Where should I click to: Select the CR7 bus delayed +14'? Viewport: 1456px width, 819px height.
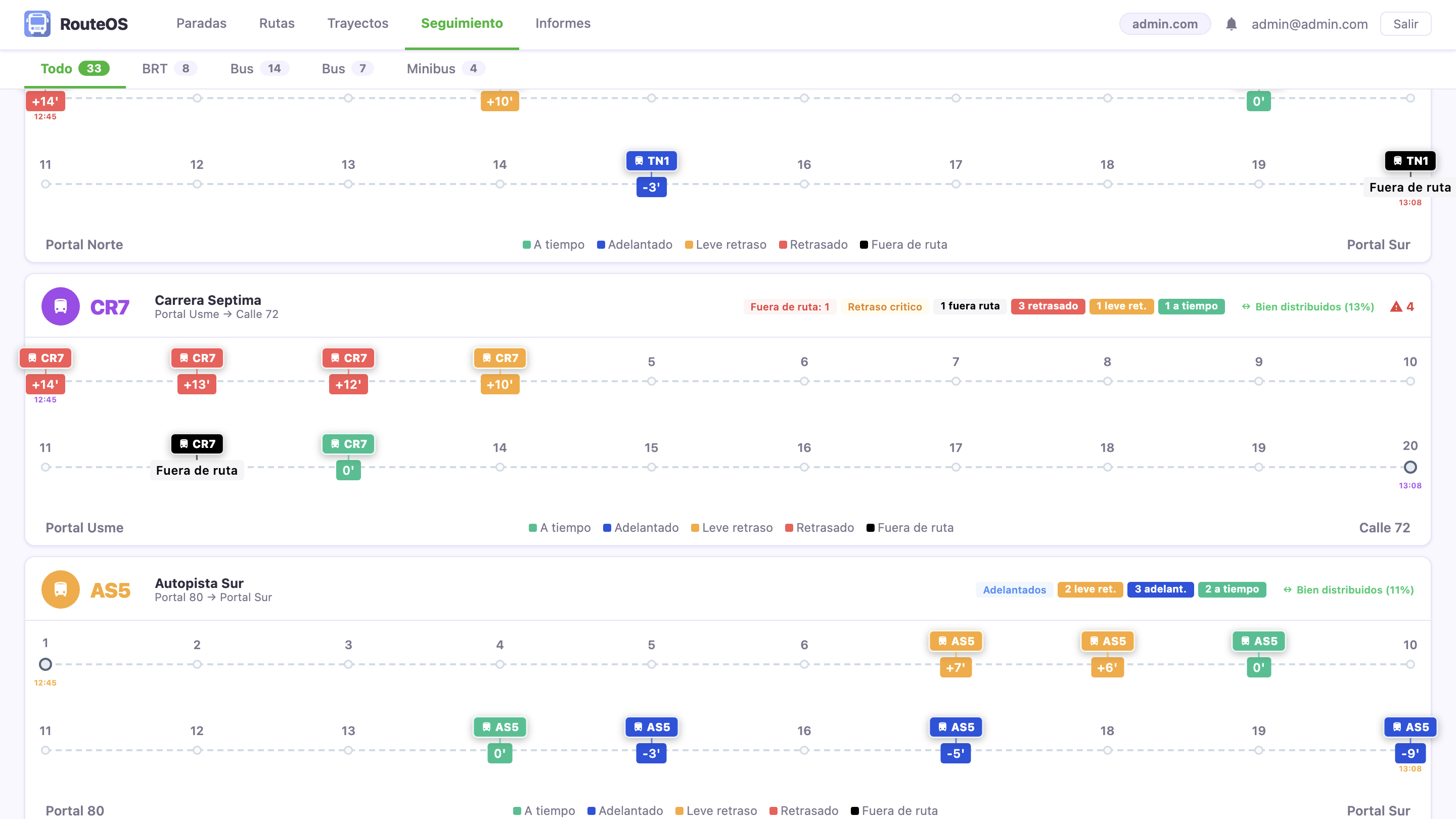point(46,358)
